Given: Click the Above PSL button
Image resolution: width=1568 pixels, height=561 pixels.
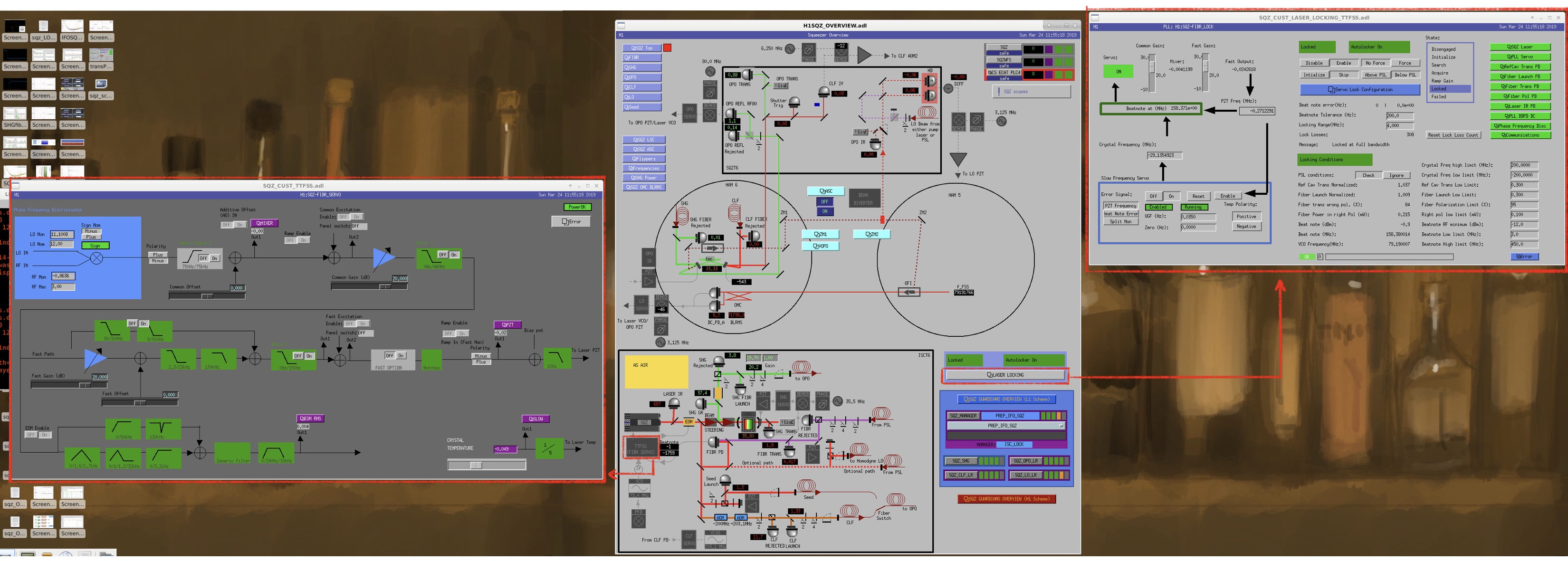Looking at the screenshot, I should [1375, 75].
